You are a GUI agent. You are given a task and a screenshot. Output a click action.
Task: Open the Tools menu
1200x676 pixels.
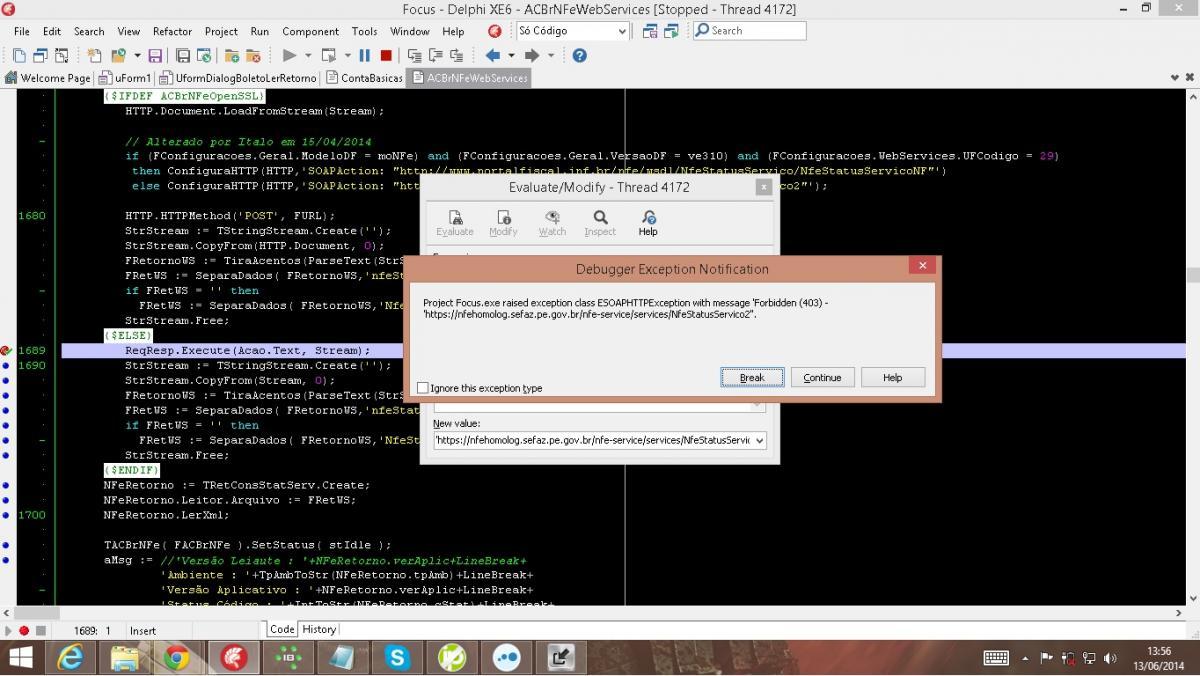coord(364,31)
